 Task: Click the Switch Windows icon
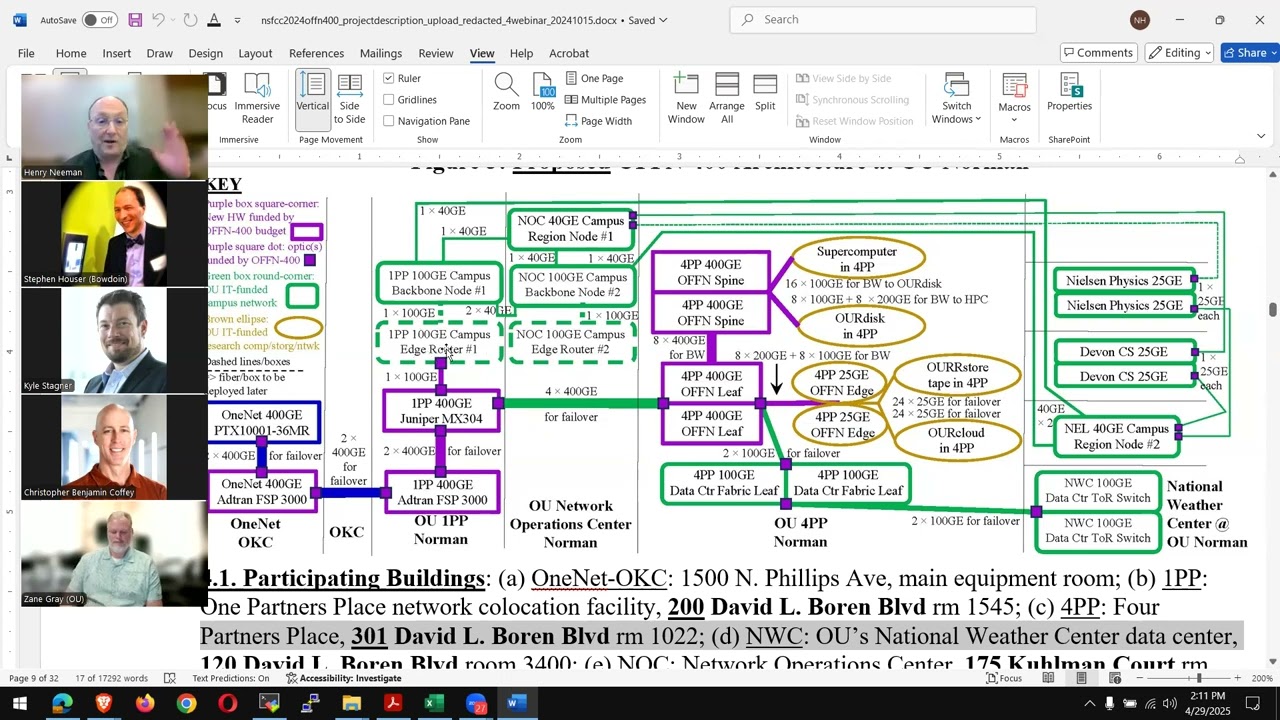pos(956,86)
